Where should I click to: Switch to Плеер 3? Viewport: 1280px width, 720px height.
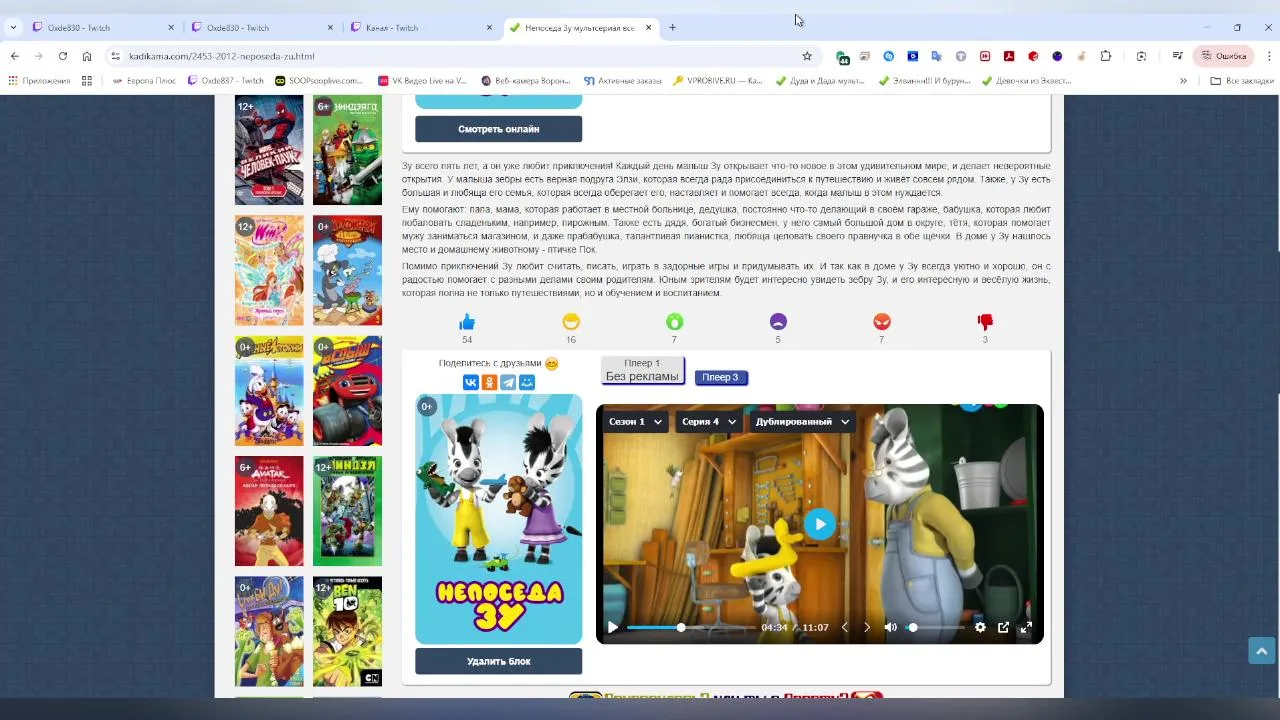(720, 377)
